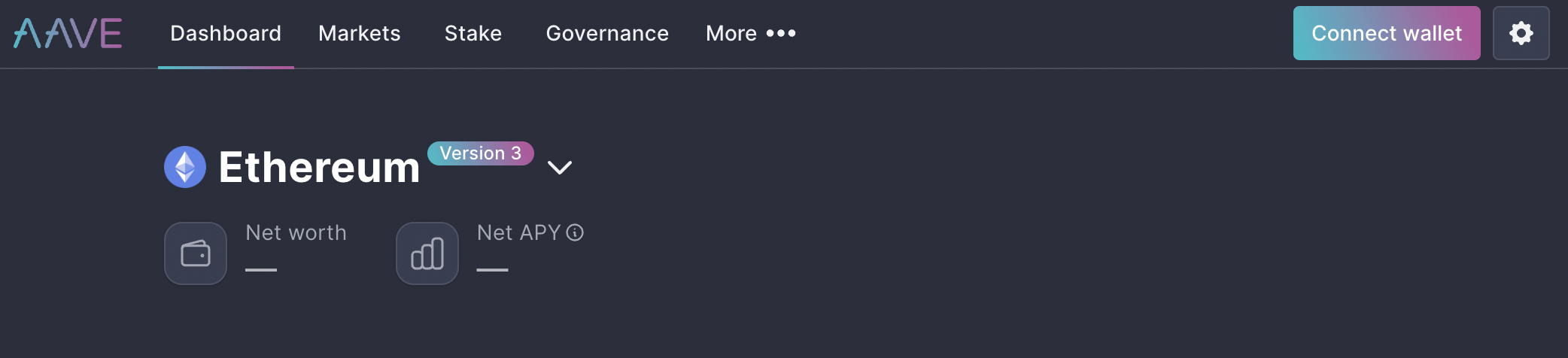
Task: Go to the Dashboard tab
Action: pos(226,33)
